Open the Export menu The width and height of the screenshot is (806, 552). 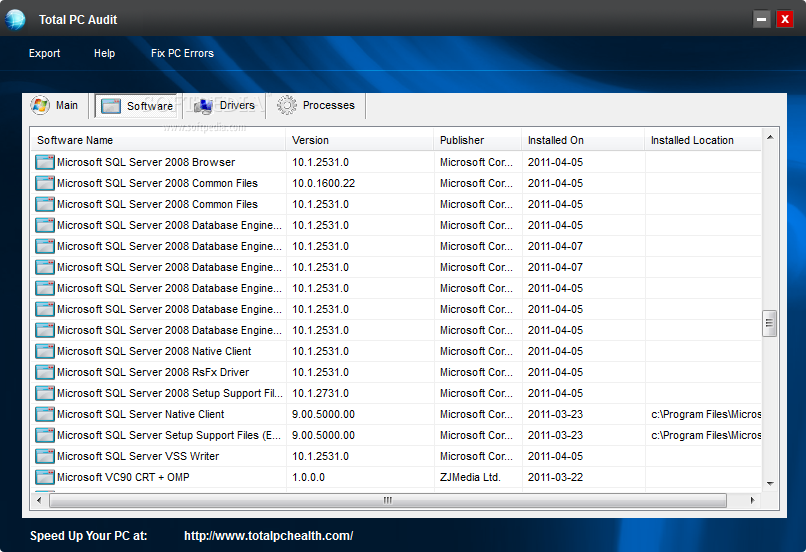(x=44, y=53)
